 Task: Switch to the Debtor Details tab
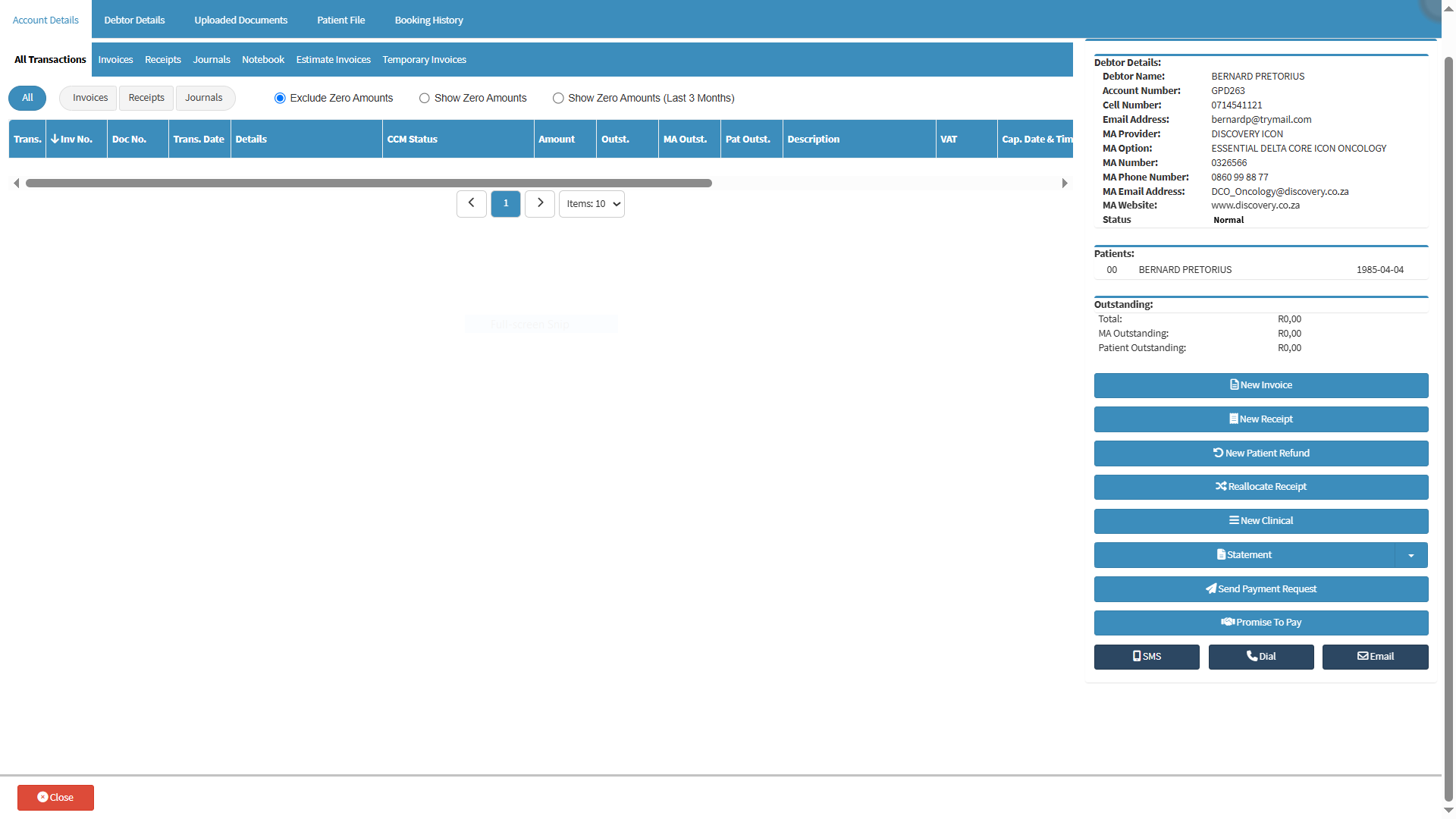[x=134, y=20]
